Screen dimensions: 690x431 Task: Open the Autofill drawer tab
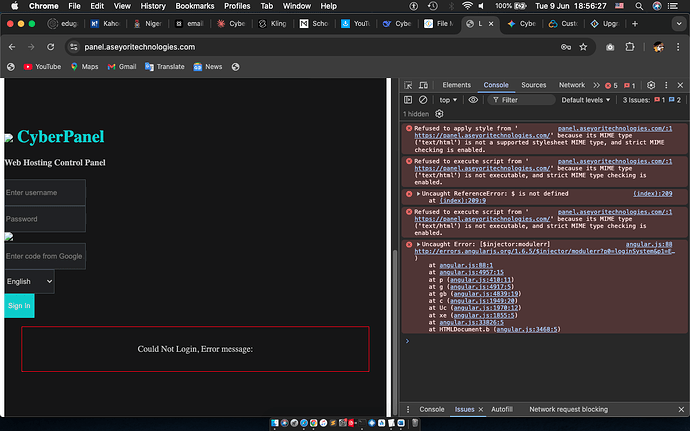[x=502, y=409]
